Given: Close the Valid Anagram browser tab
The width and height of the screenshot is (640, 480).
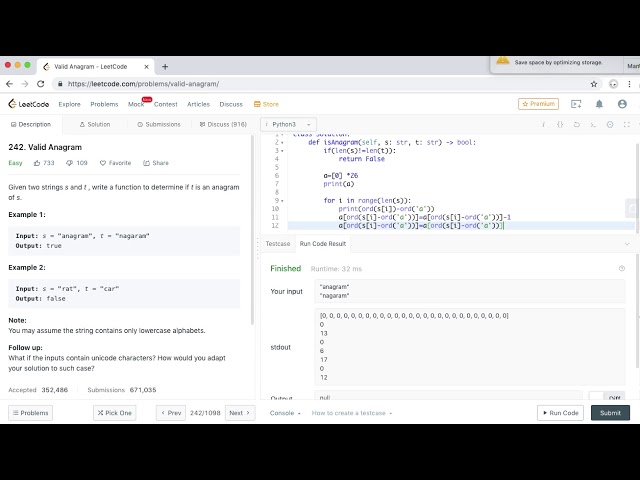Looking at the screenshot, I should 147,67.
